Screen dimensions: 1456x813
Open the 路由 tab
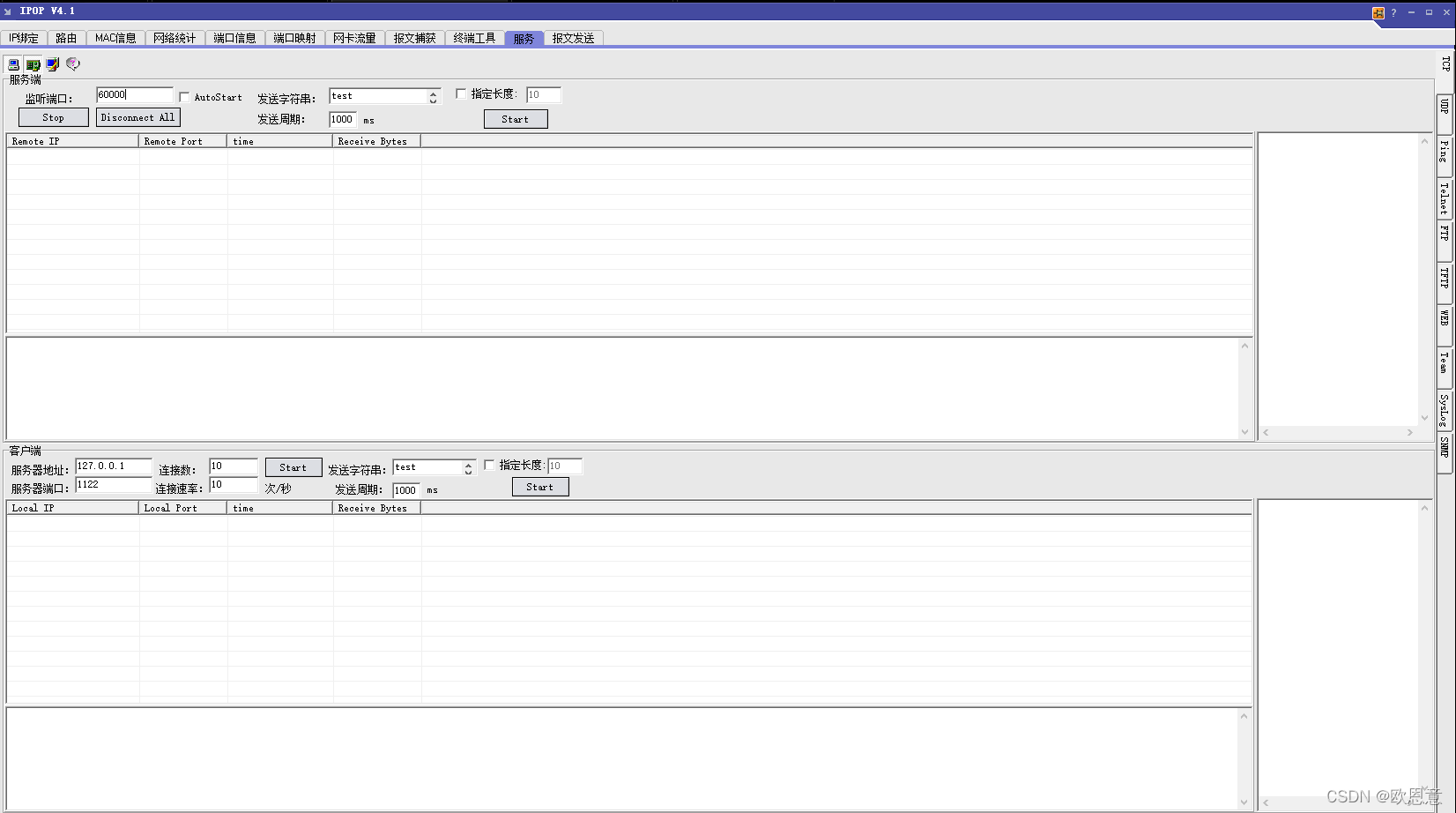tap(66, 38)
